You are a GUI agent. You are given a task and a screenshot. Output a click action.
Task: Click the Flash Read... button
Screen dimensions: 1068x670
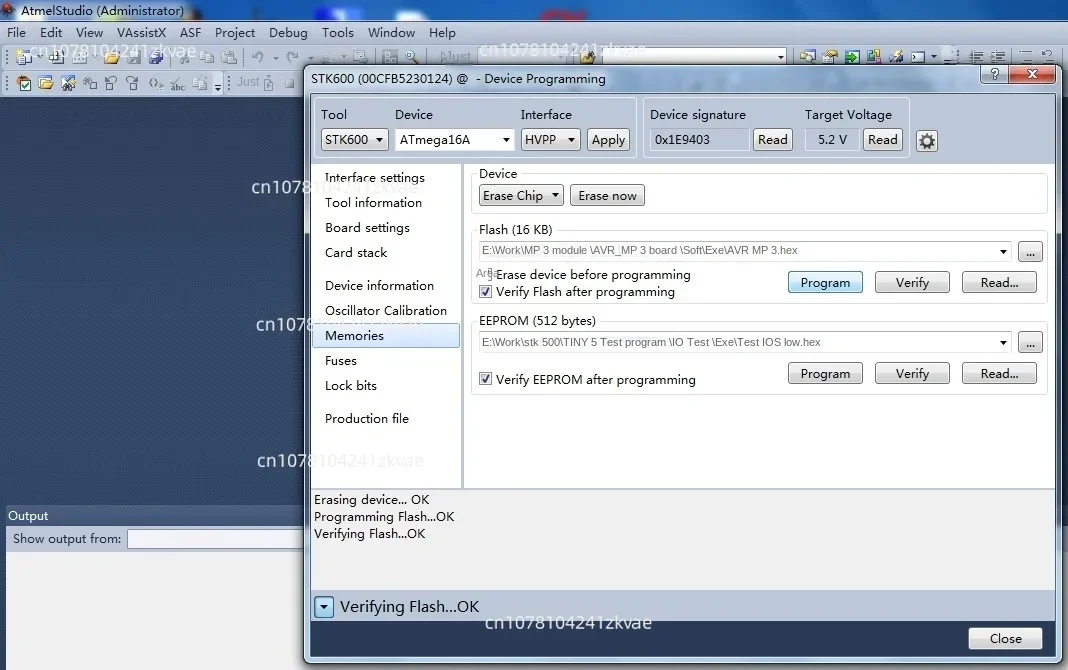[x=999, y=283]
